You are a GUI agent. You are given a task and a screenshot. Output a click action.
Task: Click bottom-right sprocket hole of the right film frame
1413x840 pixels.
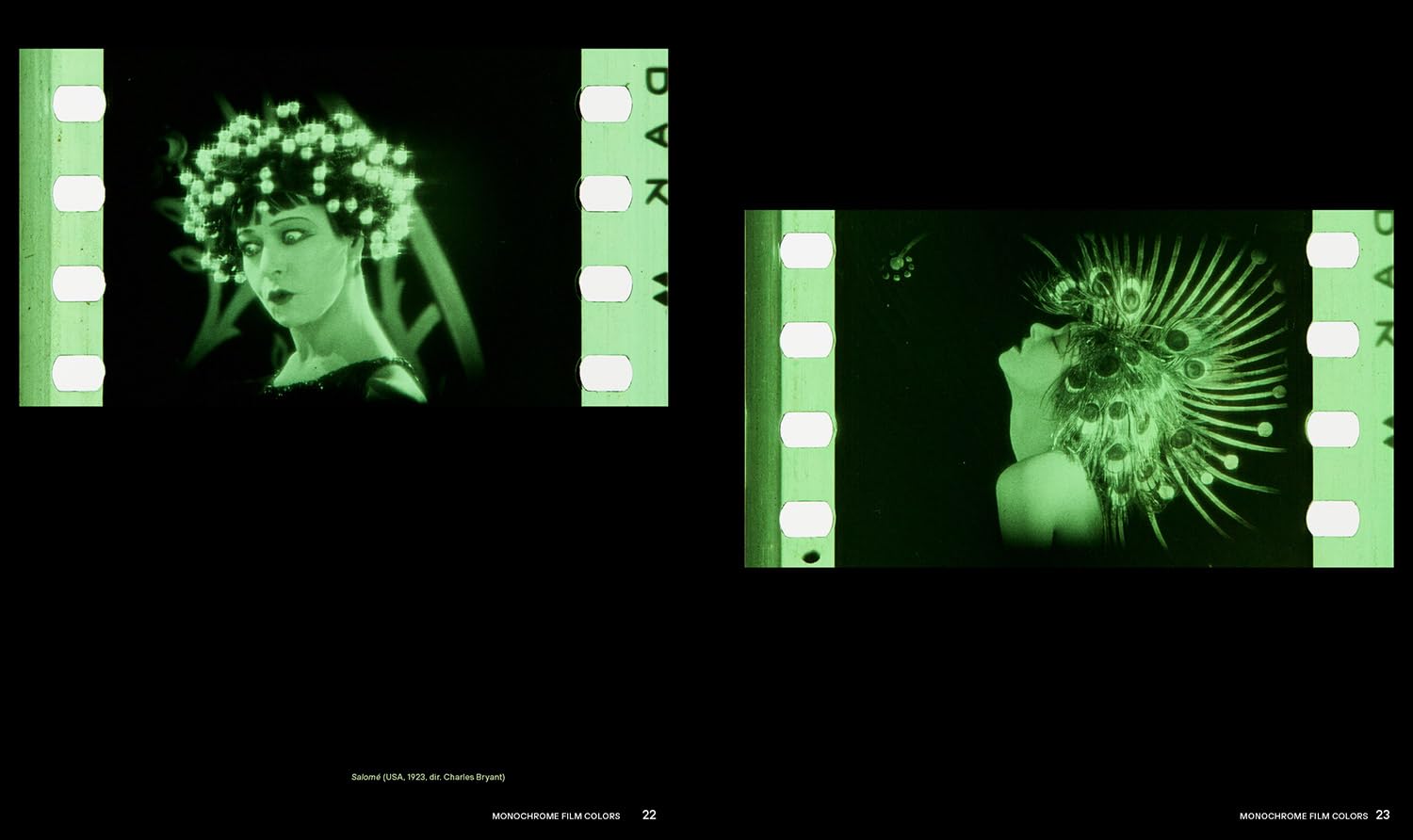coord(1333,519)
